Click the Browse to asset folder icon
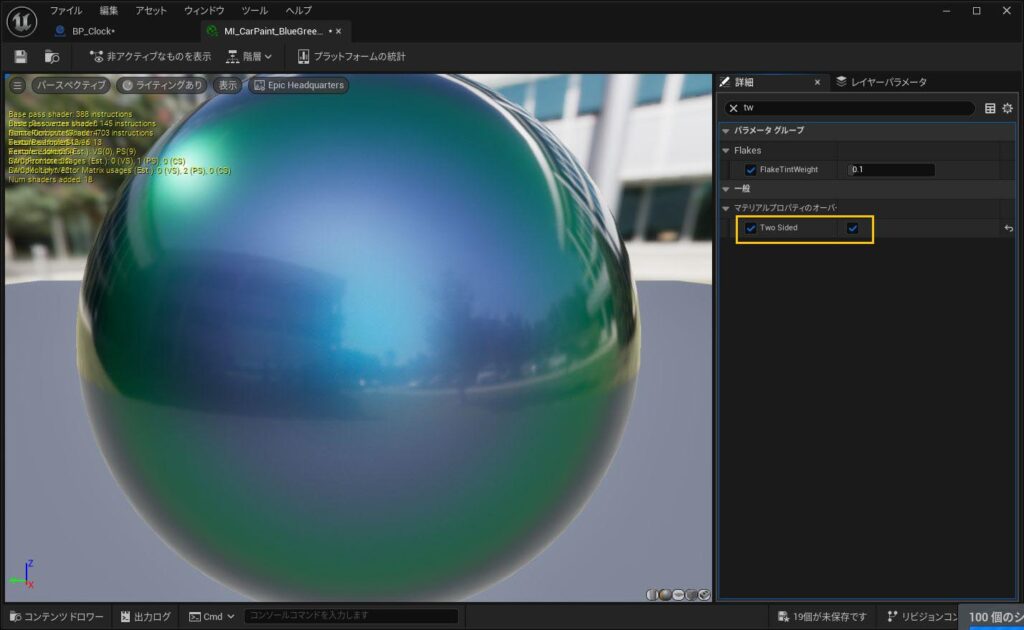1024x630 pixels. coord(51,57)
